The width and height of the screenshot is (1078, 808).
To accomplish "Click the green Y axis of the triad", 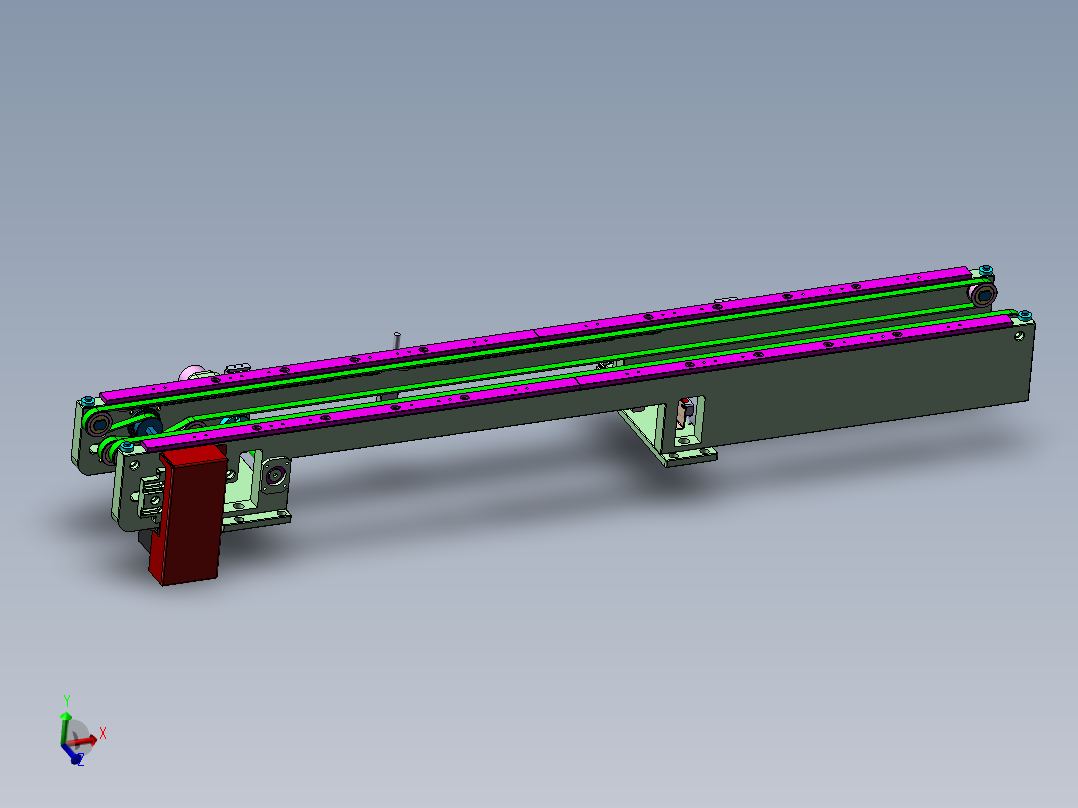I will pyautogui.click(x=66, y=729).
